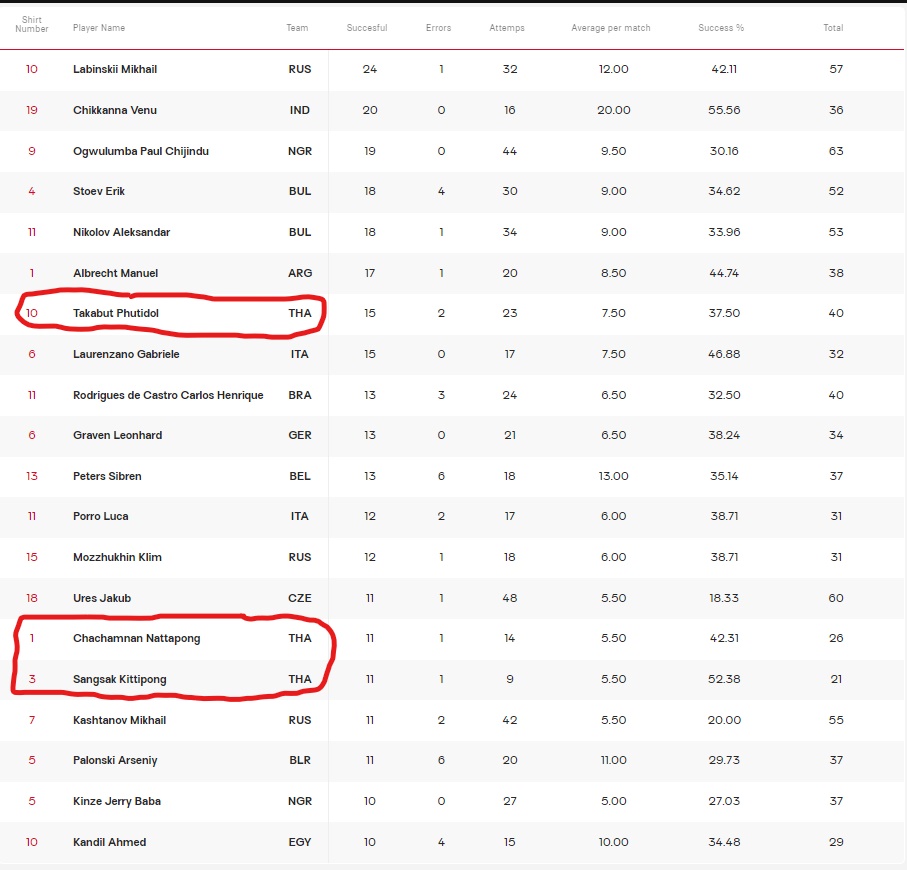Select GER team for Graven Leonhard
The width and height of the screenshot is (907, 870).
300,435
